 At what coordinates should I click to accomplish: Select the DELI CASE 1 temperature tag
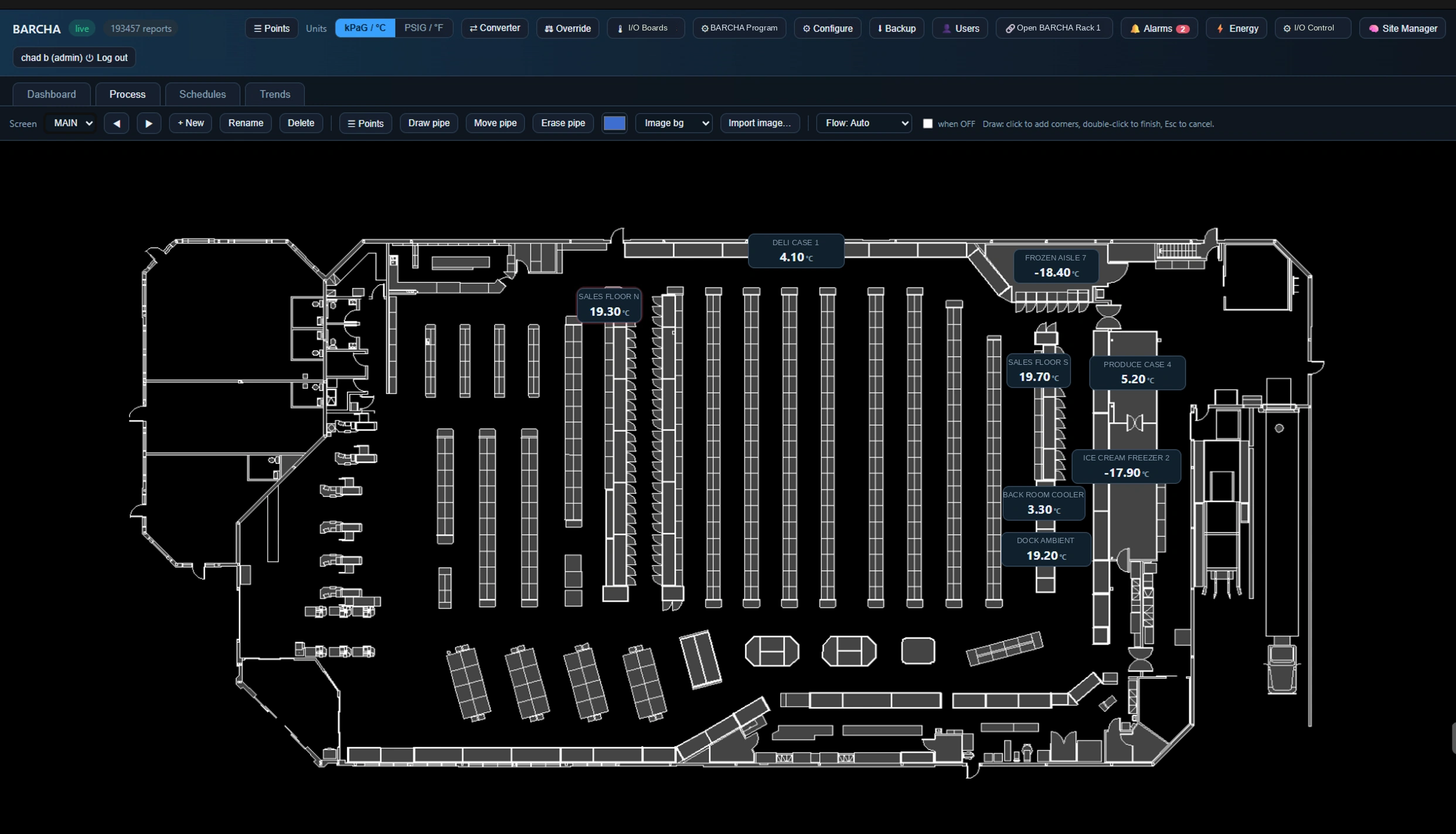796,250
